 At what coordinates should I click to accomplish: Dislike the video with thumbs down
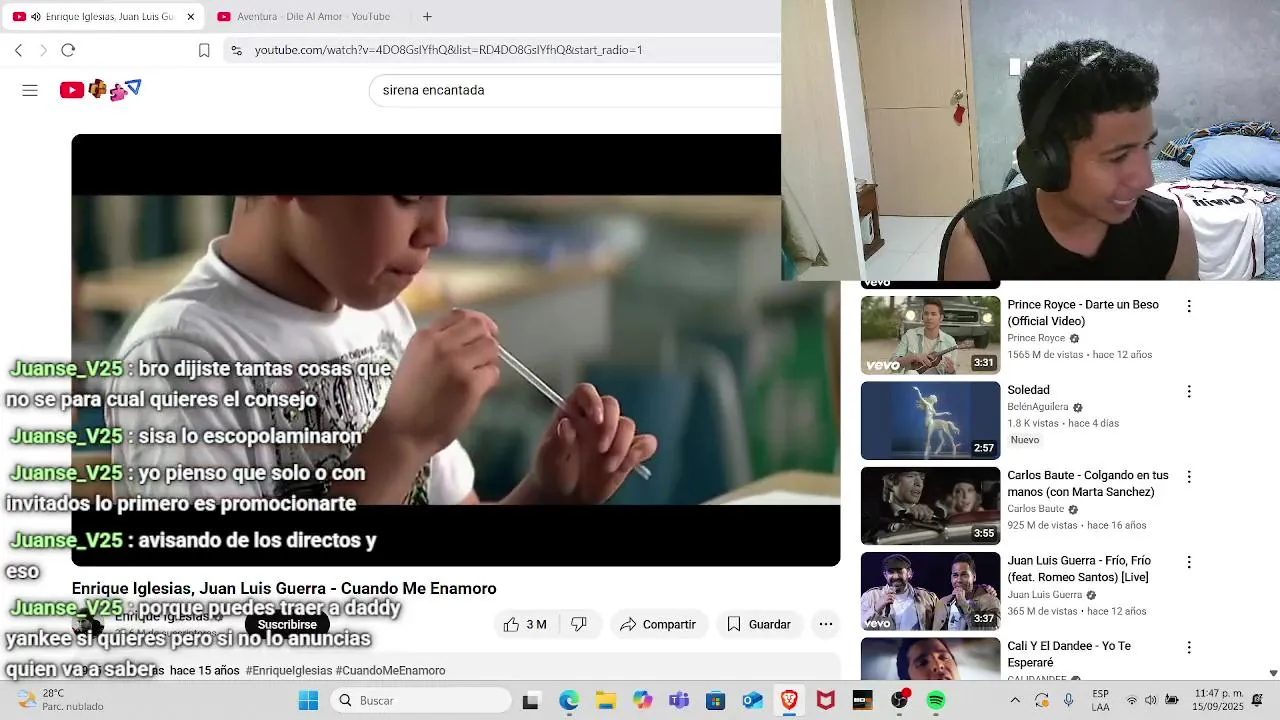[x=579, y=624]
